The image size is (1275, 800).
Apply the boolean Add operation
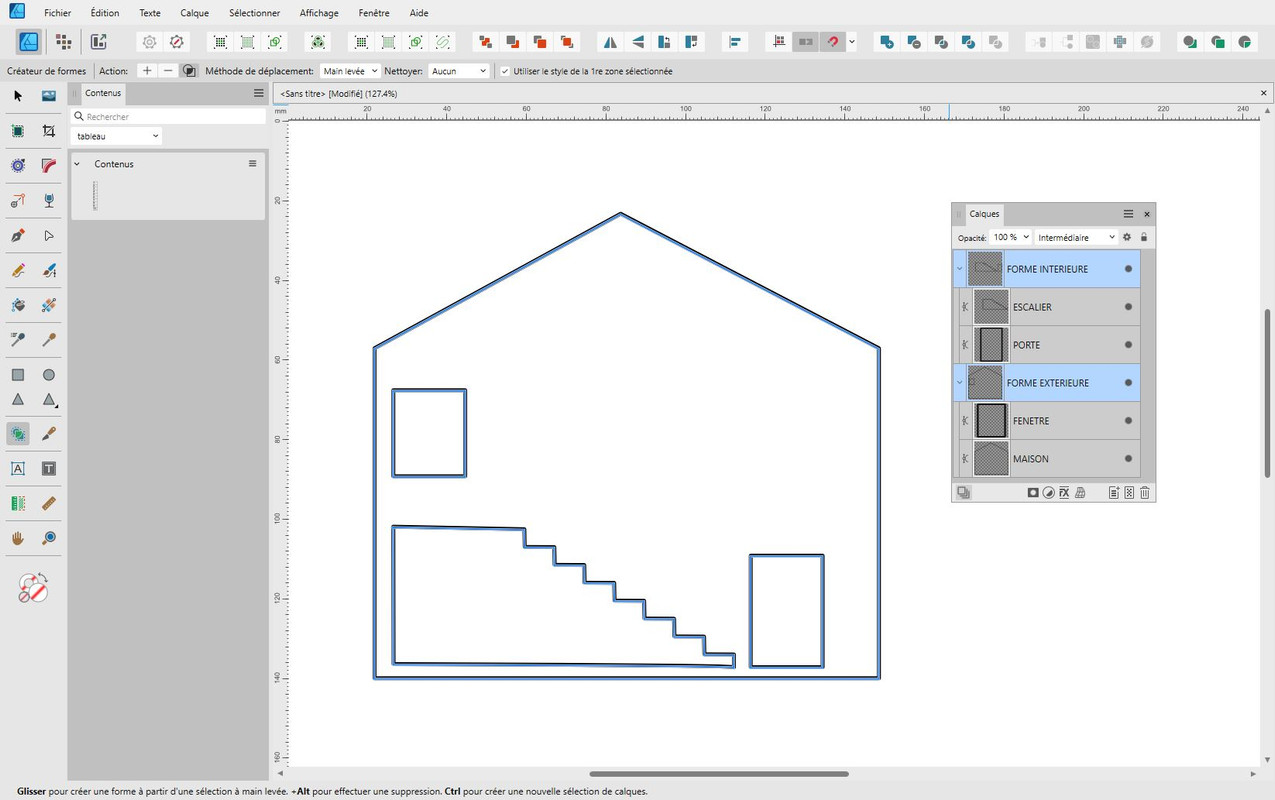click(x=885, y=42)
